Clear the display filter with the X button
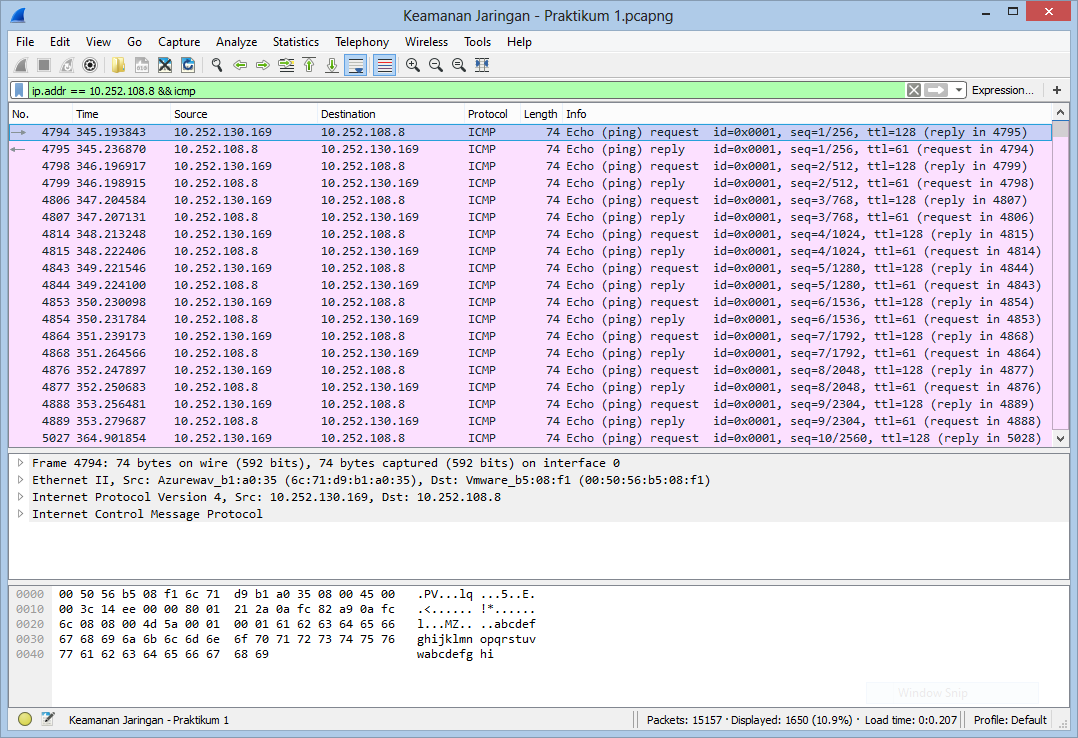Screen dimensions: 1078x738 (913, 90)
